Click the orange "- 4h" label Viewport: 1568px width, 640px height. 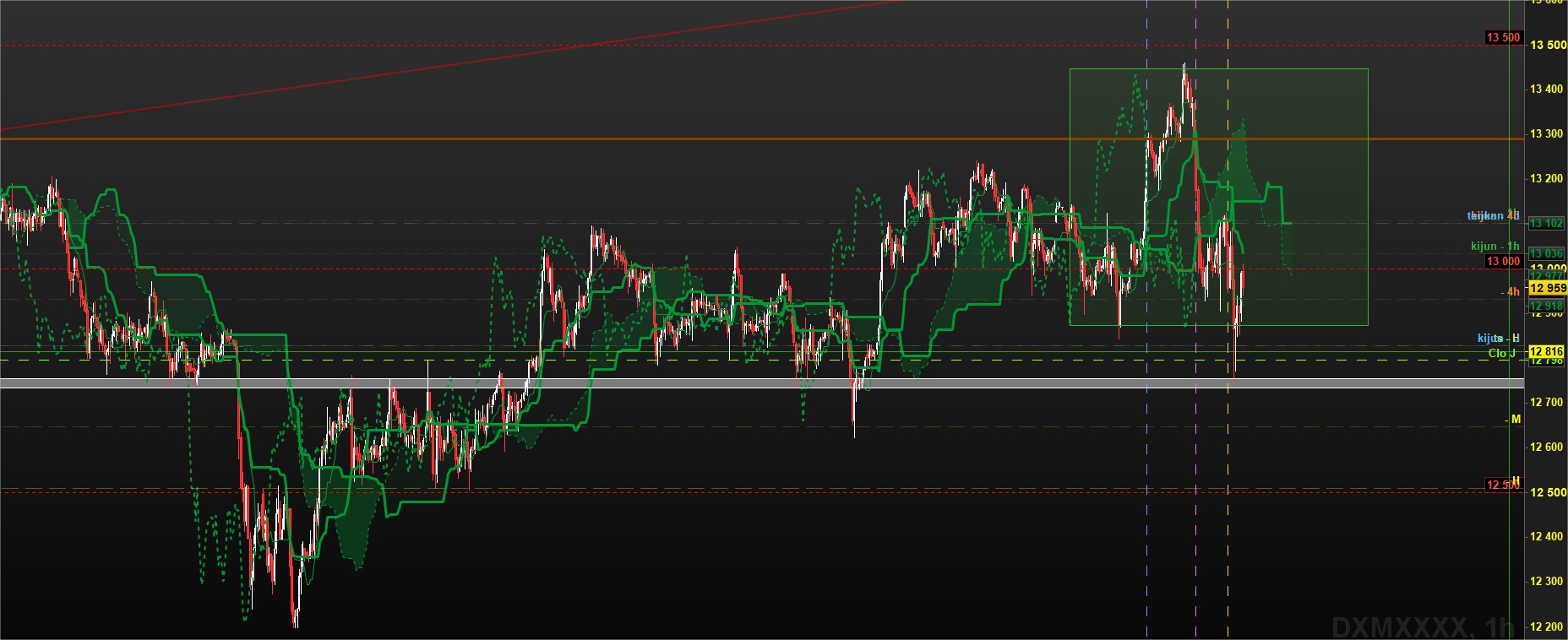[x=1510, y=291]
